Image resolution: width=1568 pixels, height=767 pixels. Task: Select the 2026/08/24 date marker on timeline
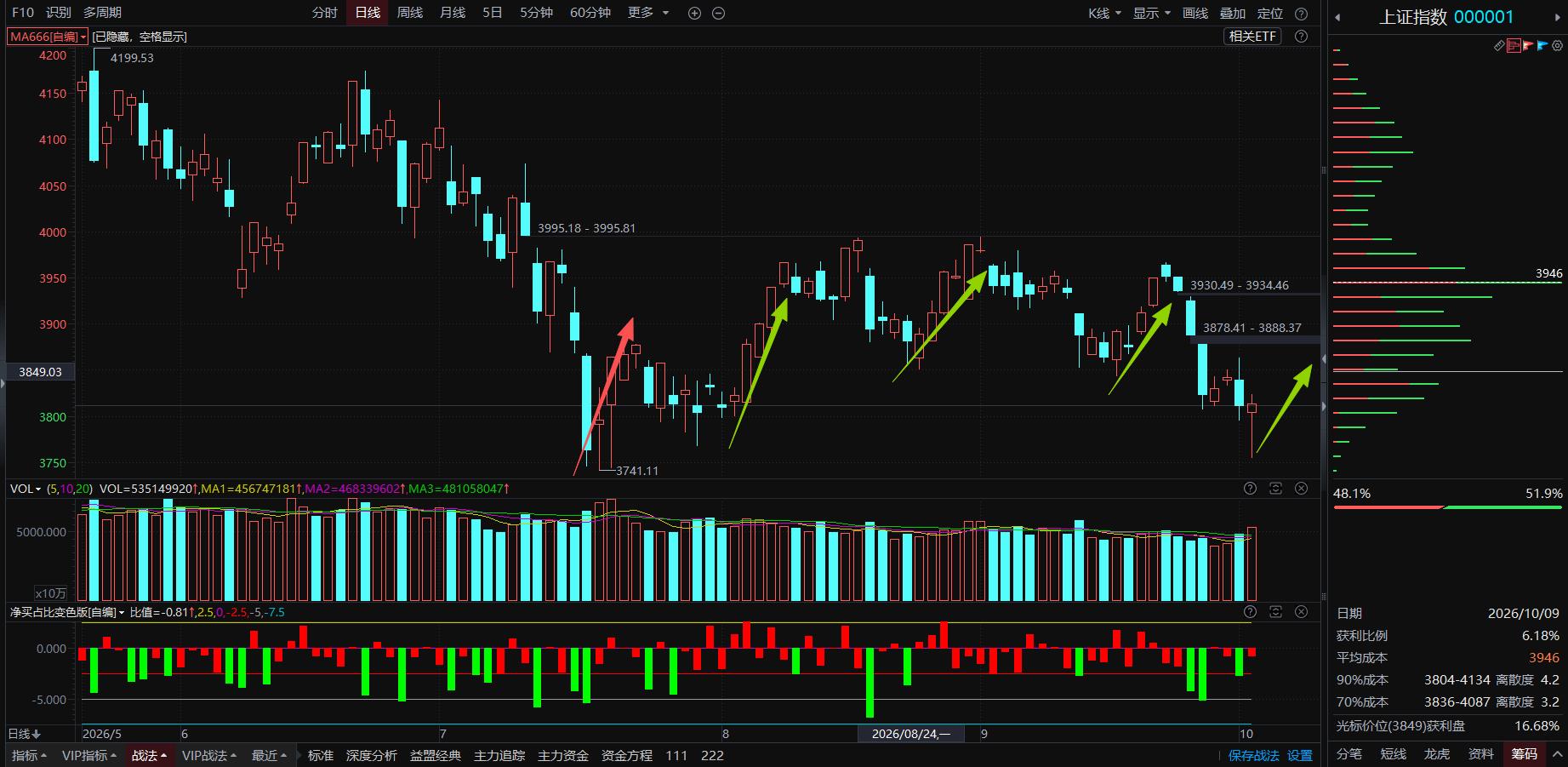click(x=910, y=734)
